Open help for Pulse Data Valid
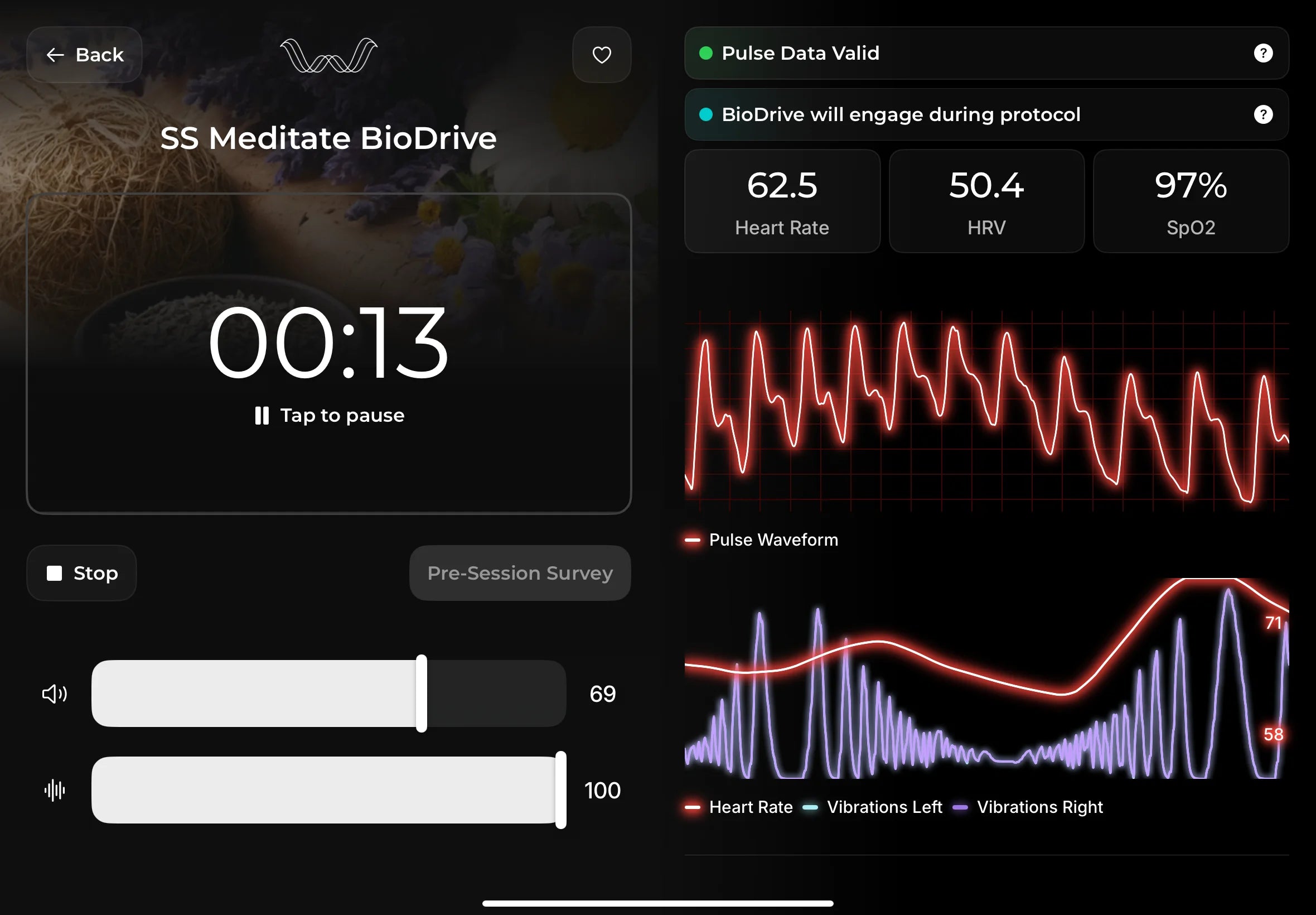 tap(1262, 54)
